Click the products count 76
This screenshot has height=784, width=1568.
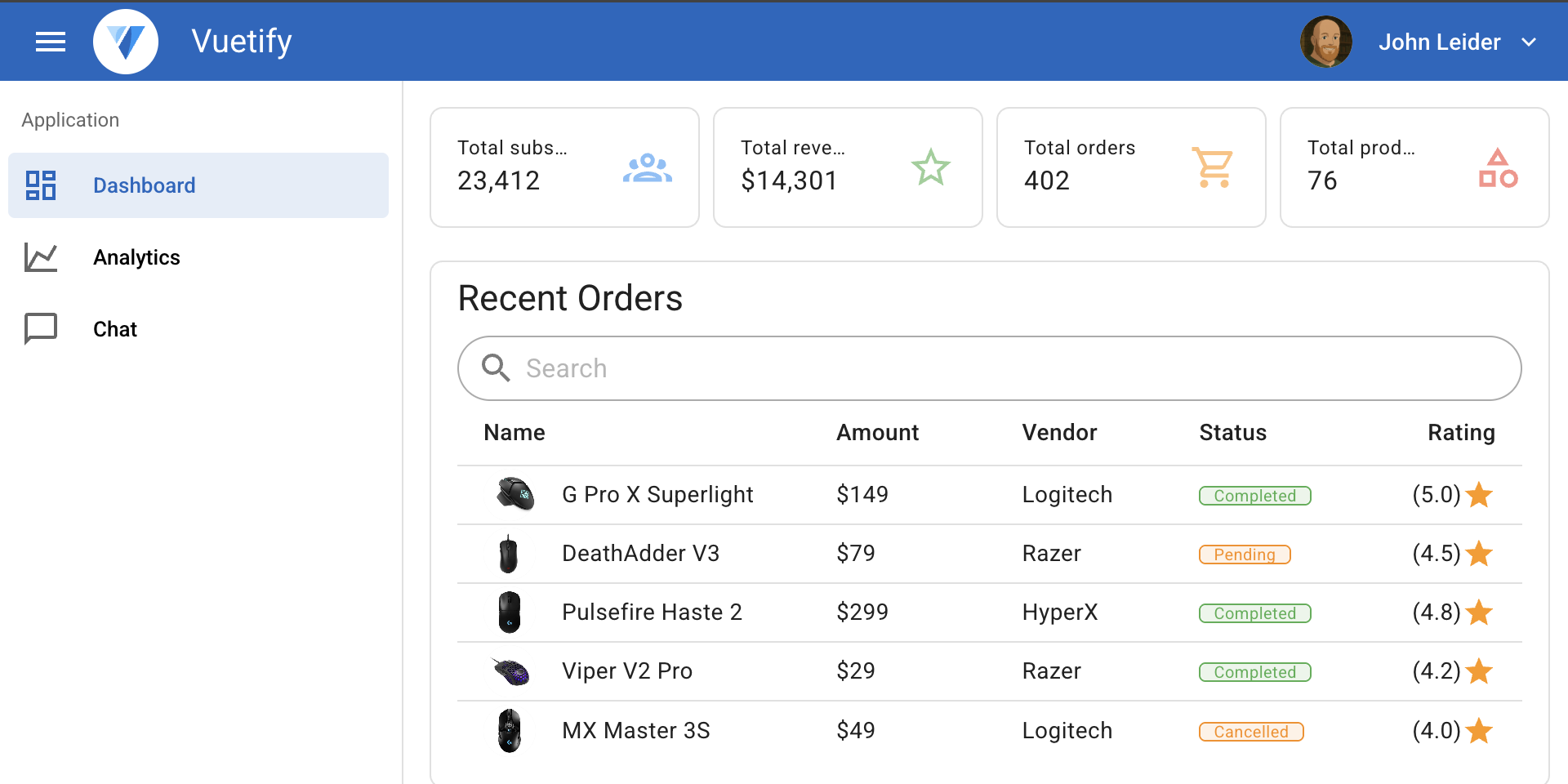click(1322, 180)
